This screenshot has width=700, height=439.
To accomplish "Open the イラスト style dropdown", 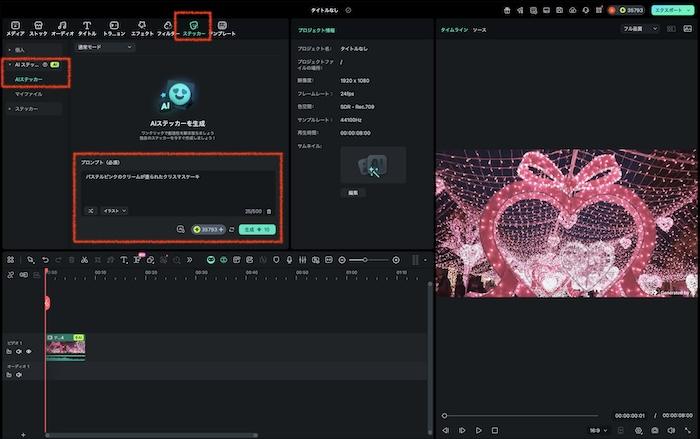I will (x=114, y=211).
